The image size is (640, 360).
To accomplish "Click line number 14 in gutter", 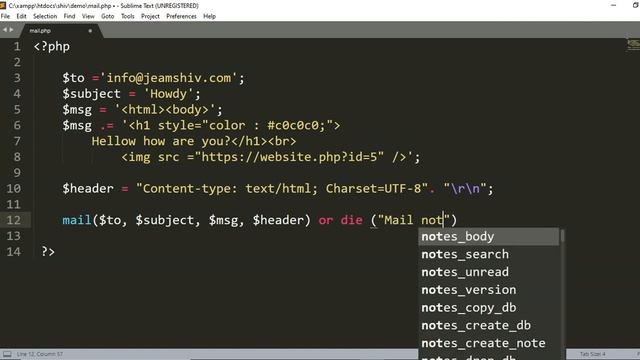I will click(x=13, y=252).
